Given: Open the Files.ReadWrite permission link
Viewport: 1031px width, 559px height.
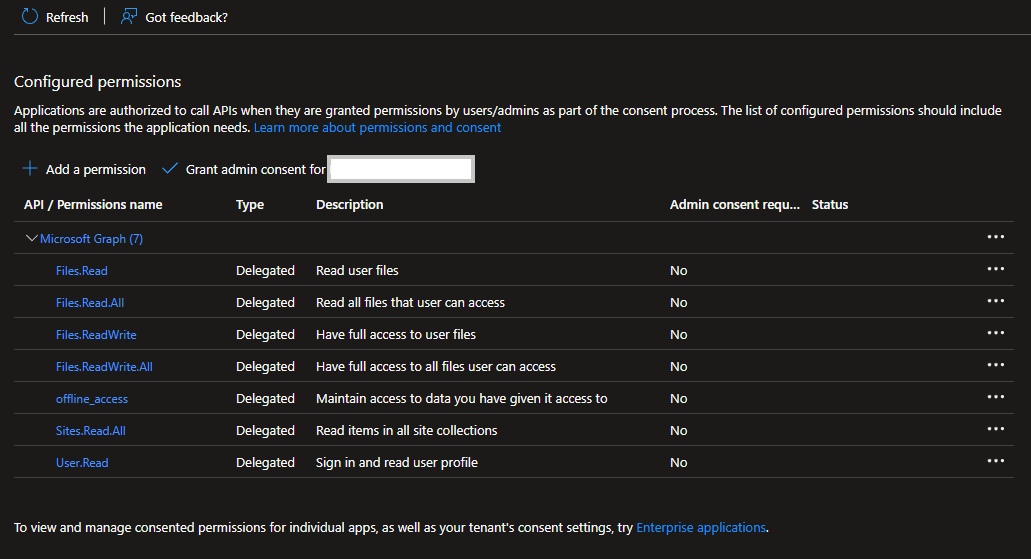Looking at the screenshot, I should point(96,335).
